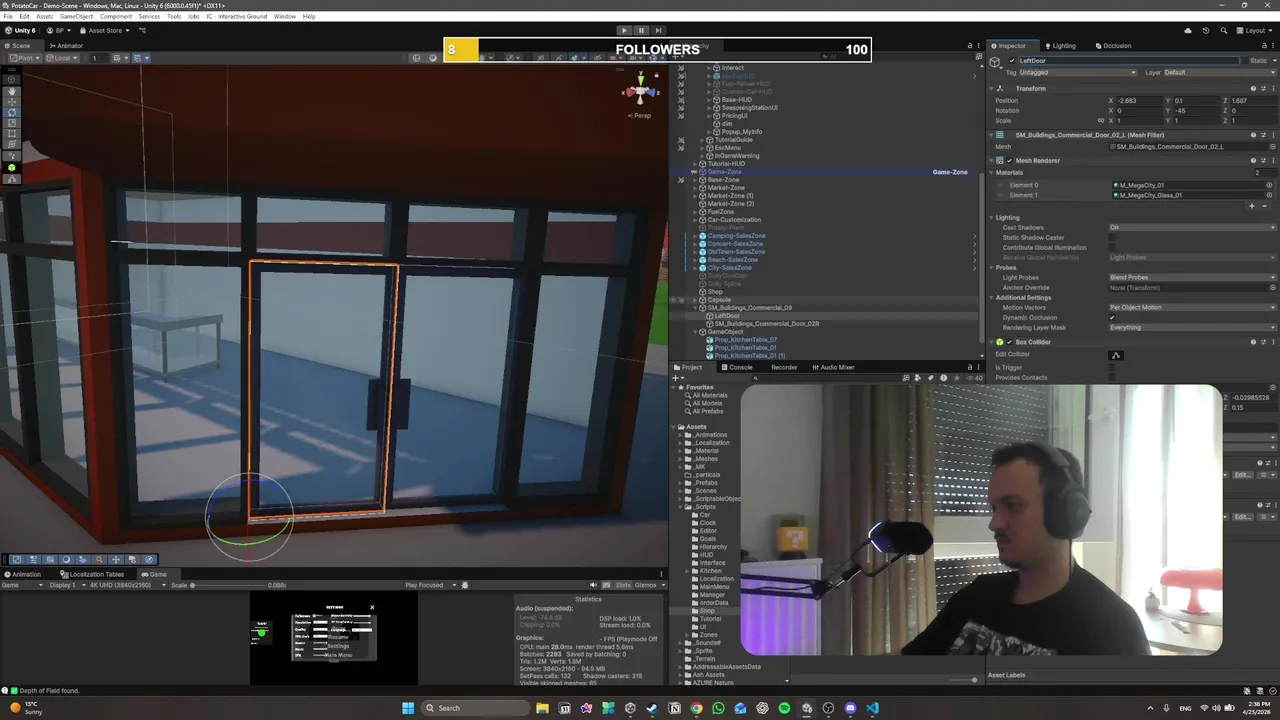Toggle Mesh Renderer enabled checkbox
The height and width of the screenshot is (720, 1280).
click(x=1009, y=160)
